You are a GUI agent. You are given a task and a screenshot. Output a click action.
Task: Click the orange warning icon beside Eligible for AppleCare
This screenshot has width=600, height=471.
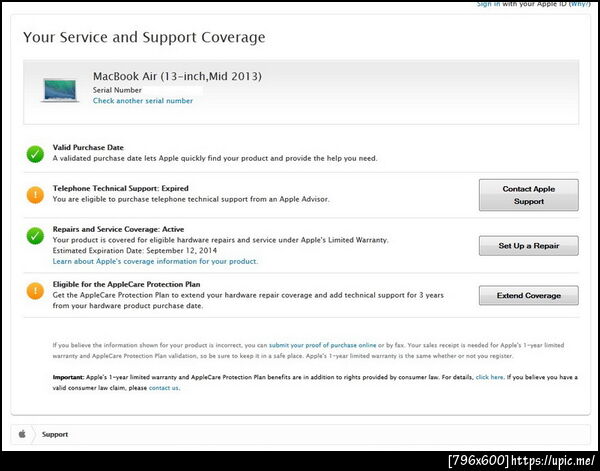[35, 291]
